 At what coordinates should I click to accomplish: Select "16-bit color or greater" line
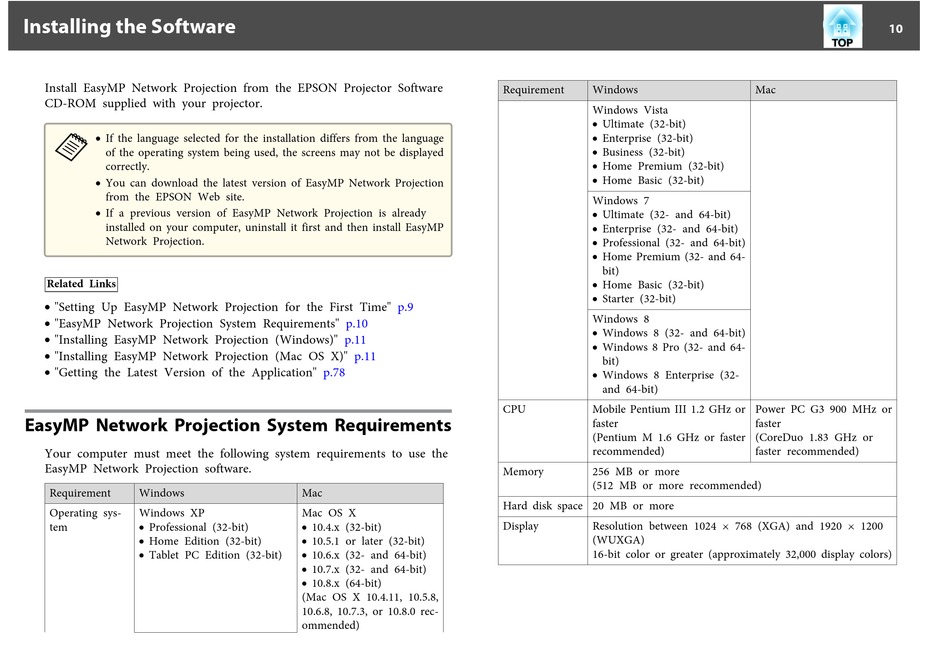pyautogui.click(x=742, y=555)
